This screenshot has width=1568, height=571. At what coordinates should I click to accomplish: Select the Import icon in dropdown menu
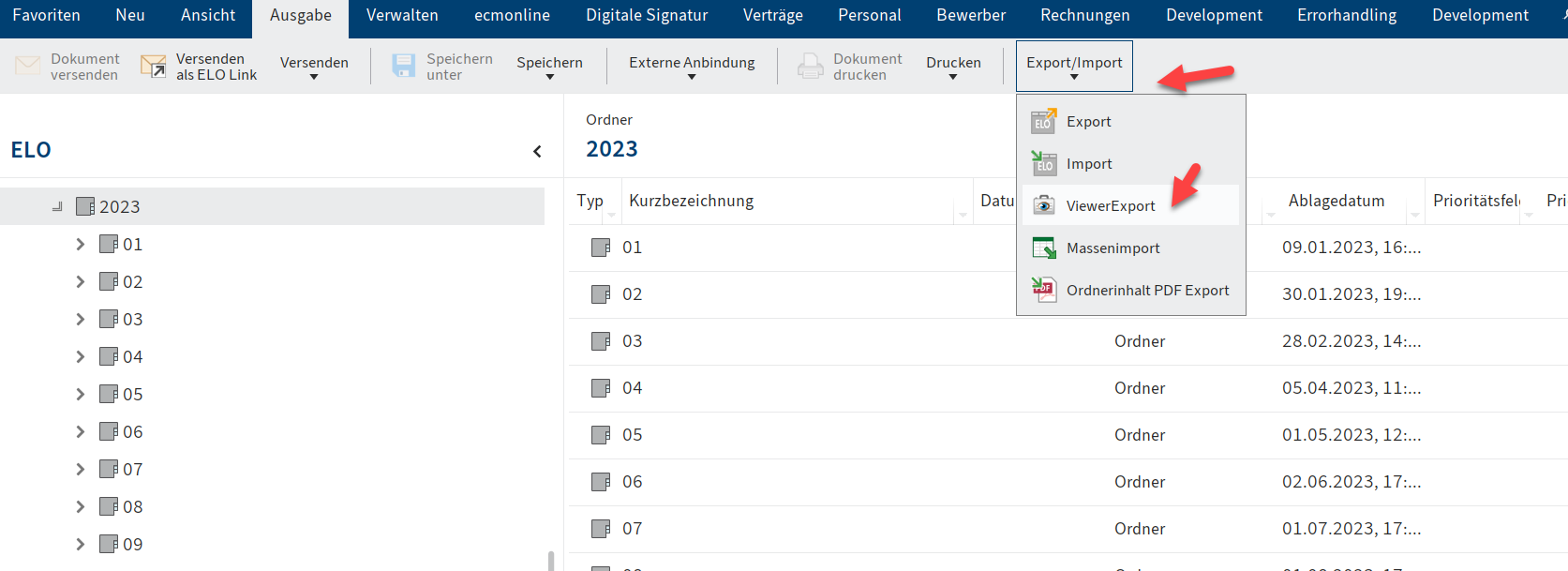[1043, 163]
